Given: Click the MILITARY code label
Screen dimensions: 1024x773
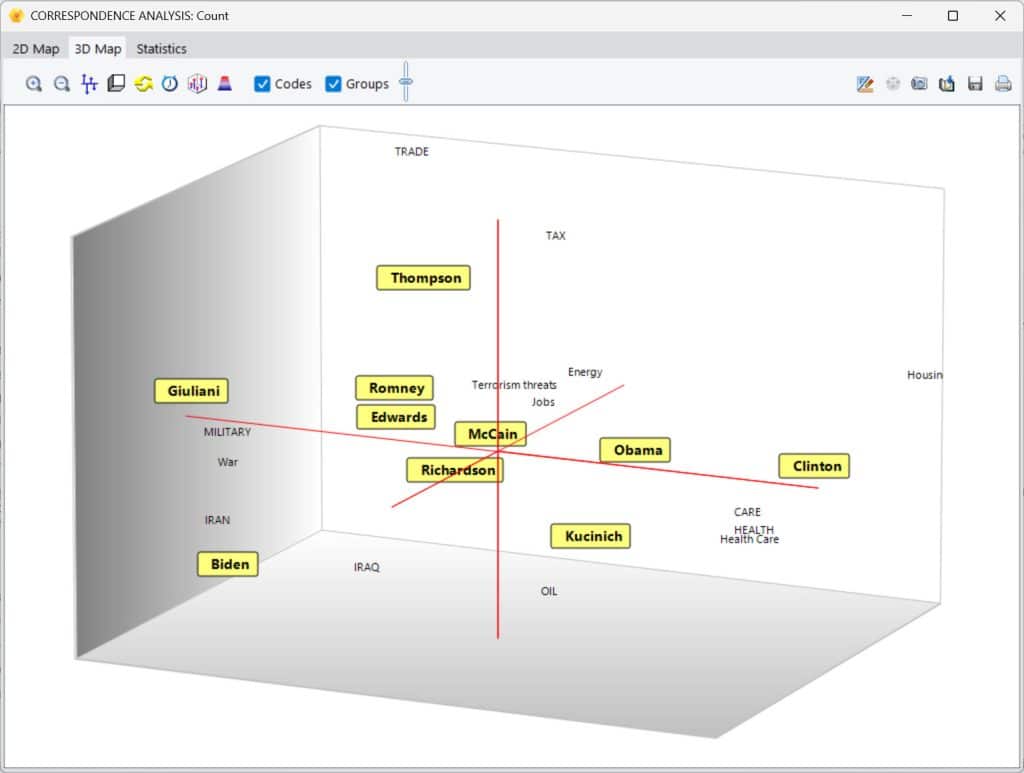Looking at the screenshot, I should (x=227, y=432).
